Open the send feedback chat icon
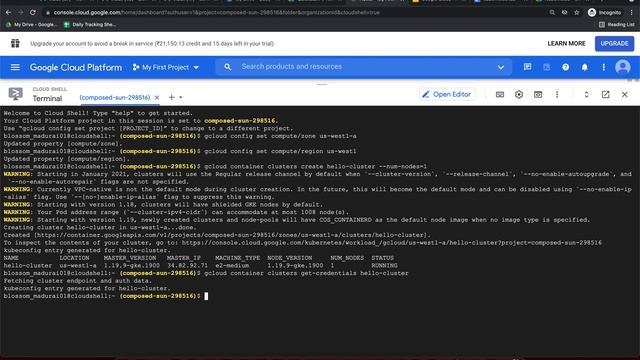 [527, 67]
